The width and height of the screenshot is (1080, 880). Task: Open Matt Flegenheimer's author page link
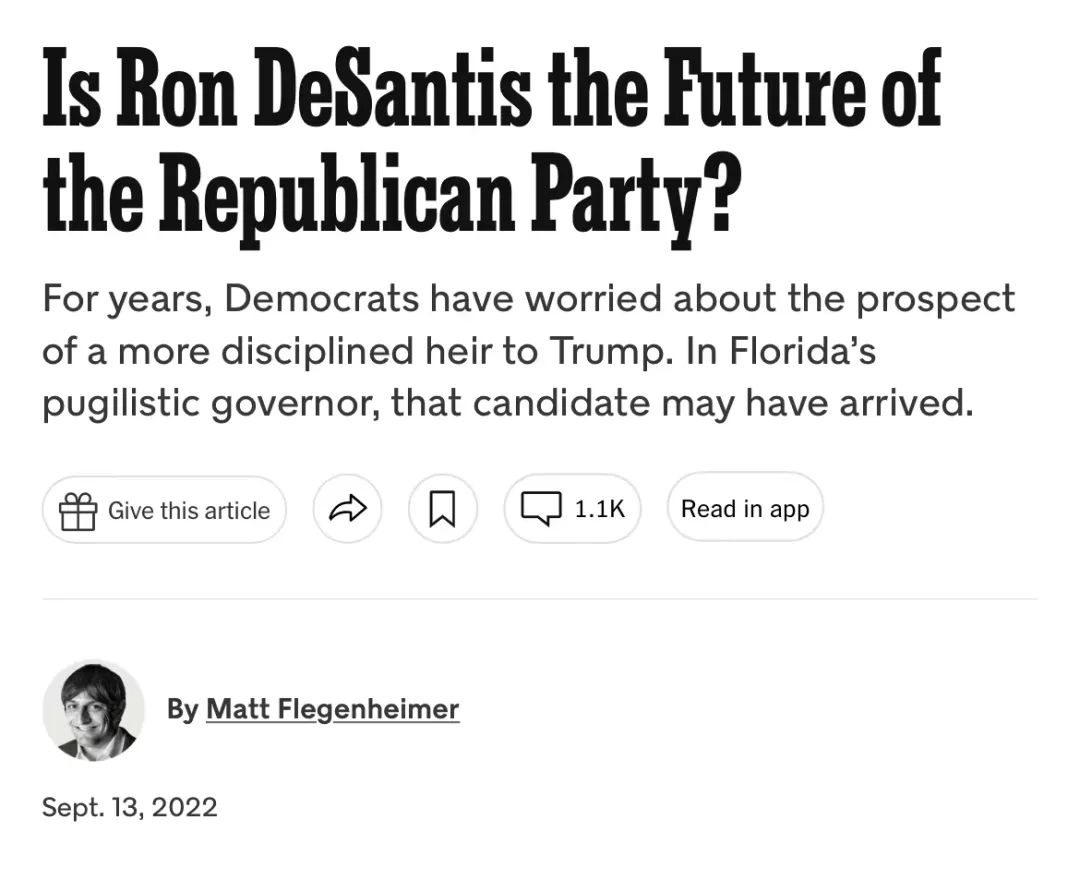click(x=332, y=709)
